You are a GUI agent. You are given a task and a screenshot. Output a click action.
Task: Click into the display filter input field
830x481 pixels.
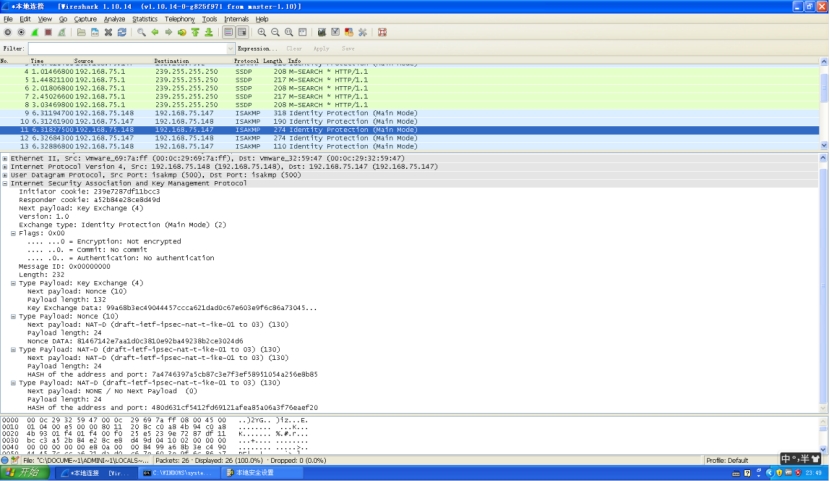(125, 48)
